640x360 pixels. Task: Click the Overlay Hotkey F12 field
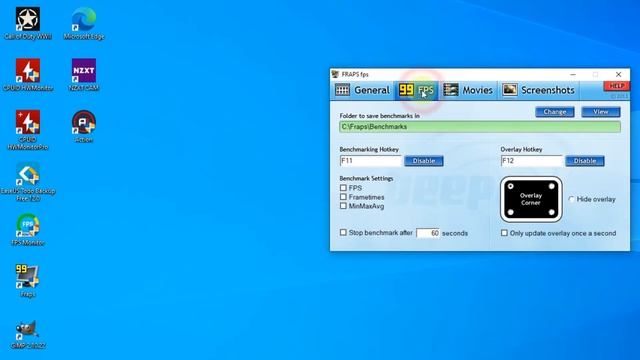[x=532, y=161]
